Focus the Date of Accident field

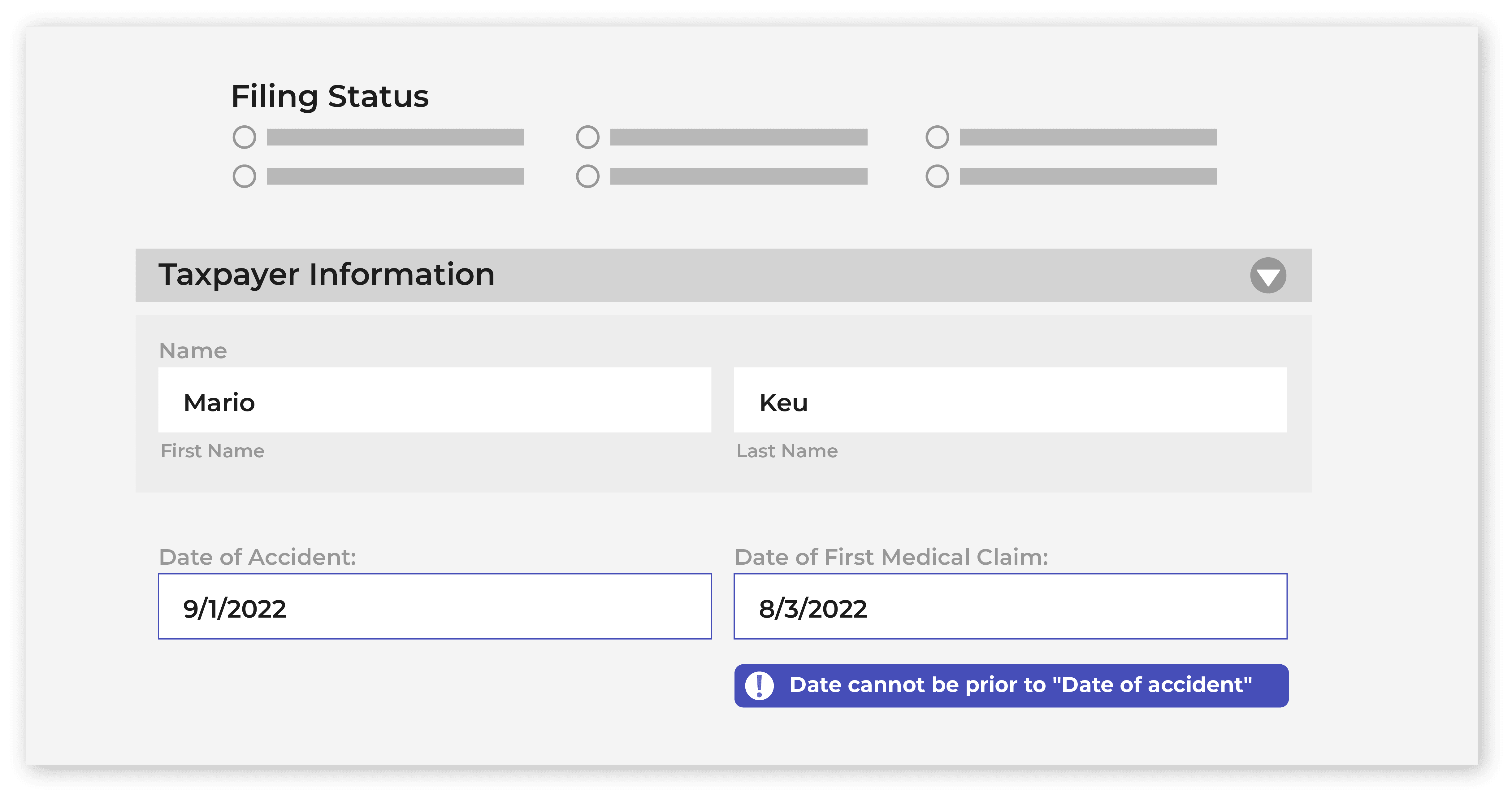click(435, 606)
